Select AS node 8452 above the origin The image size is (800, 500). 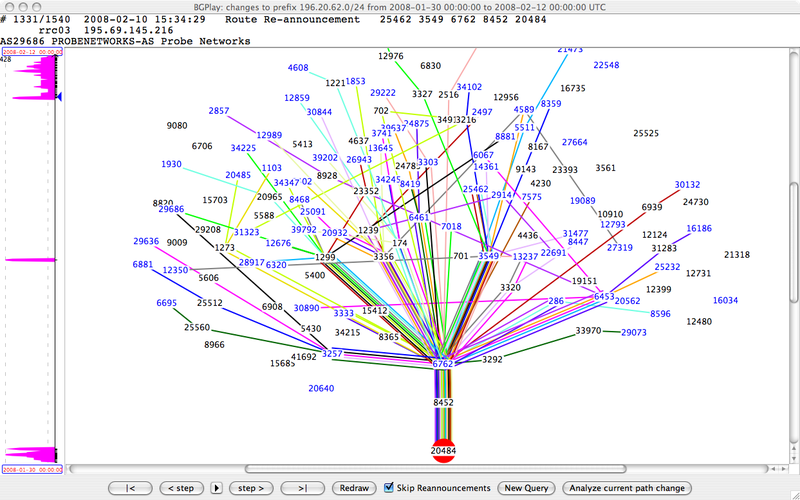(443, 402)
